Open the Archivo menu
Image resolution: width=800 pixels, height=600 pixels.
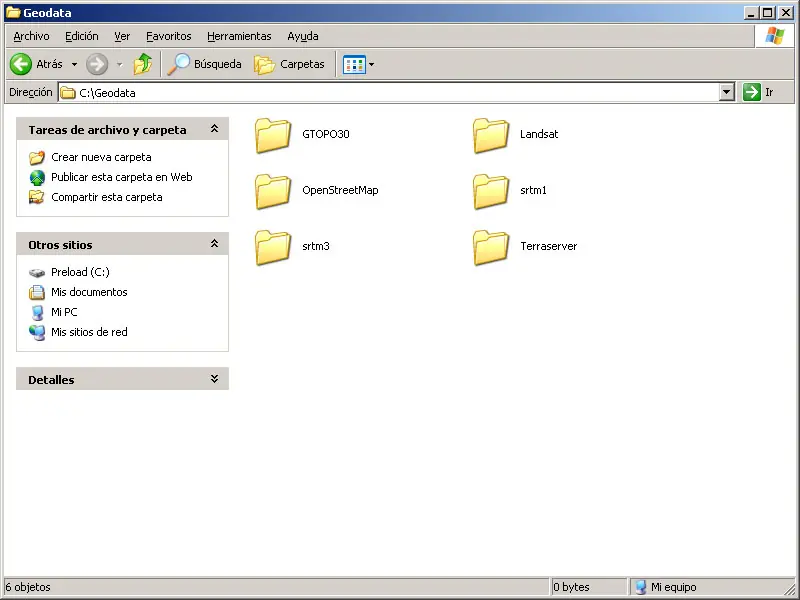coord(32,36)
